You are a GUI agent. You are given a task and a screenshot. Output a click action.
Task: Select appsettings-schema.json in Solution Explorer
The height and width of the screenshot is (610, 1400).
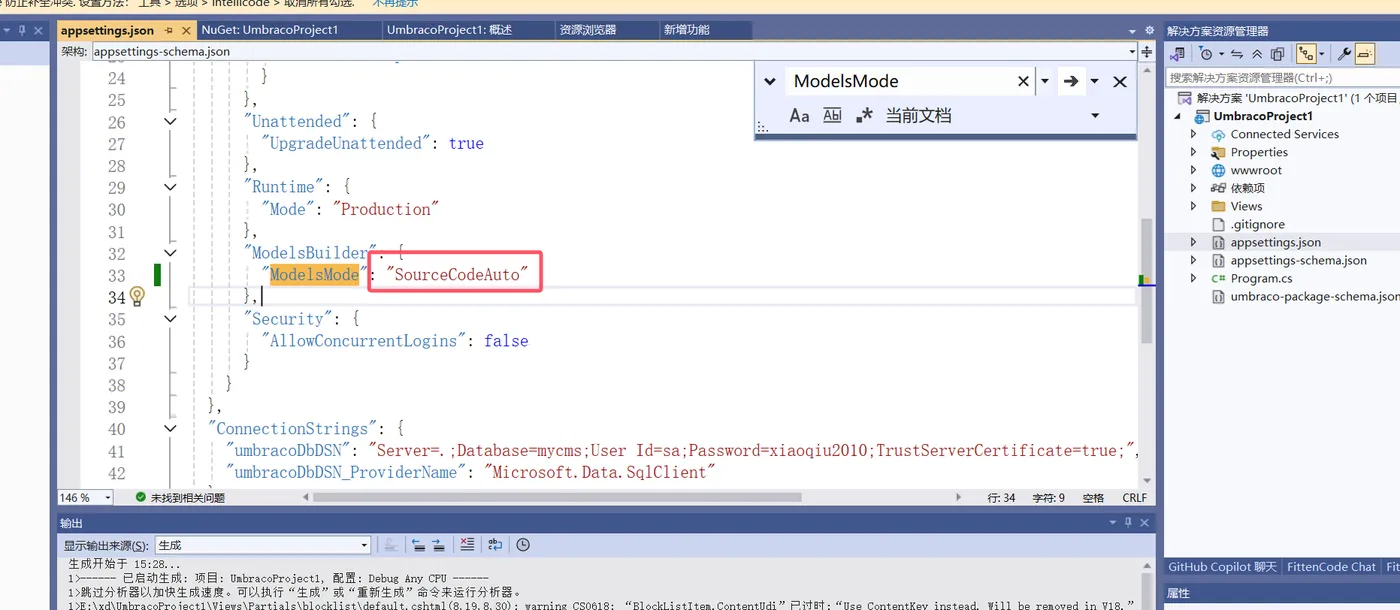(1298, 260)
